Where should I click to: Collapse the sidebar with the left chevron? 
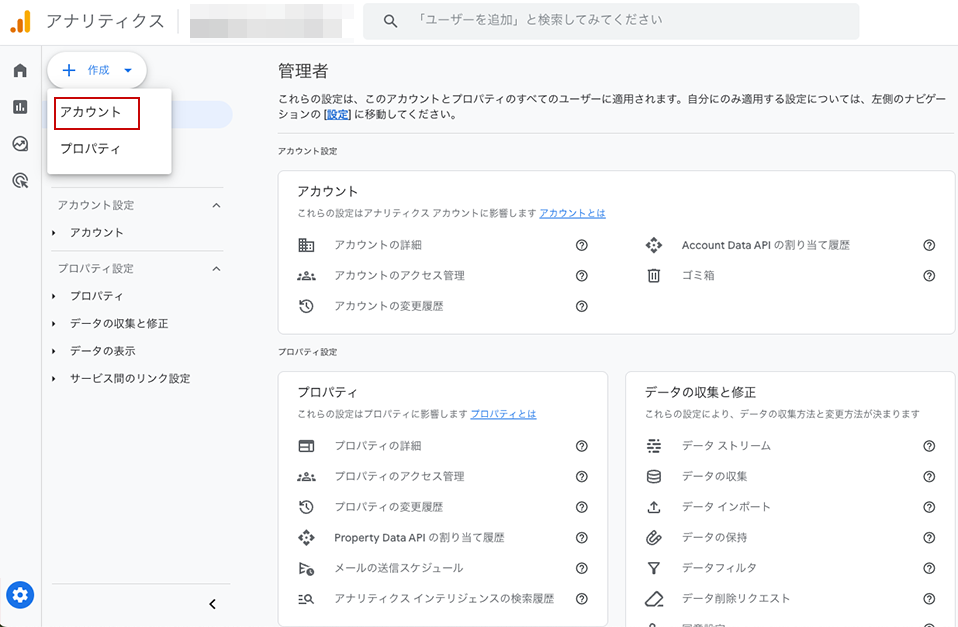[x=212, y=604]
